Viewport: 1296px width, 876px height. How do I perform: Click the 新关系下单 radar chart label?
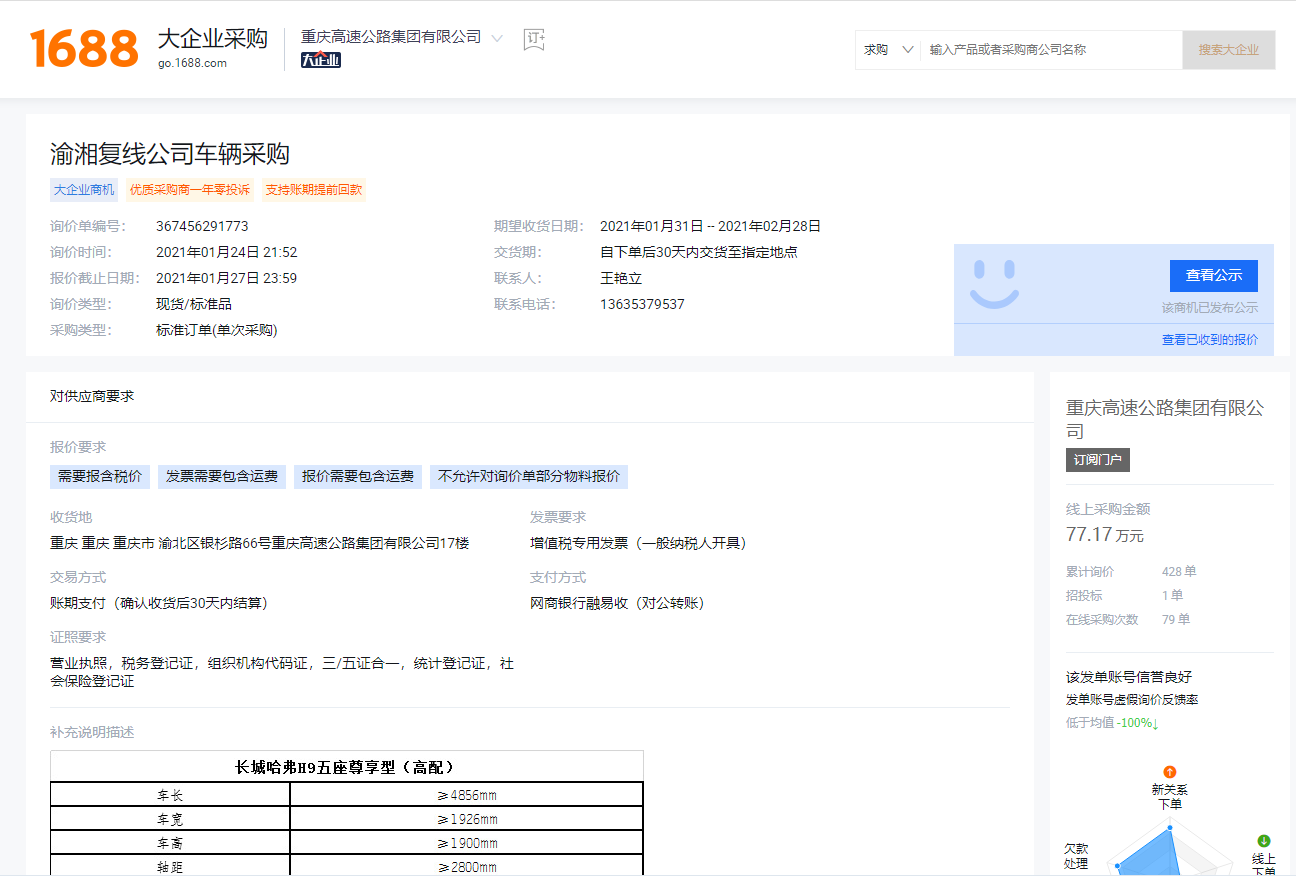[1170, 797]
